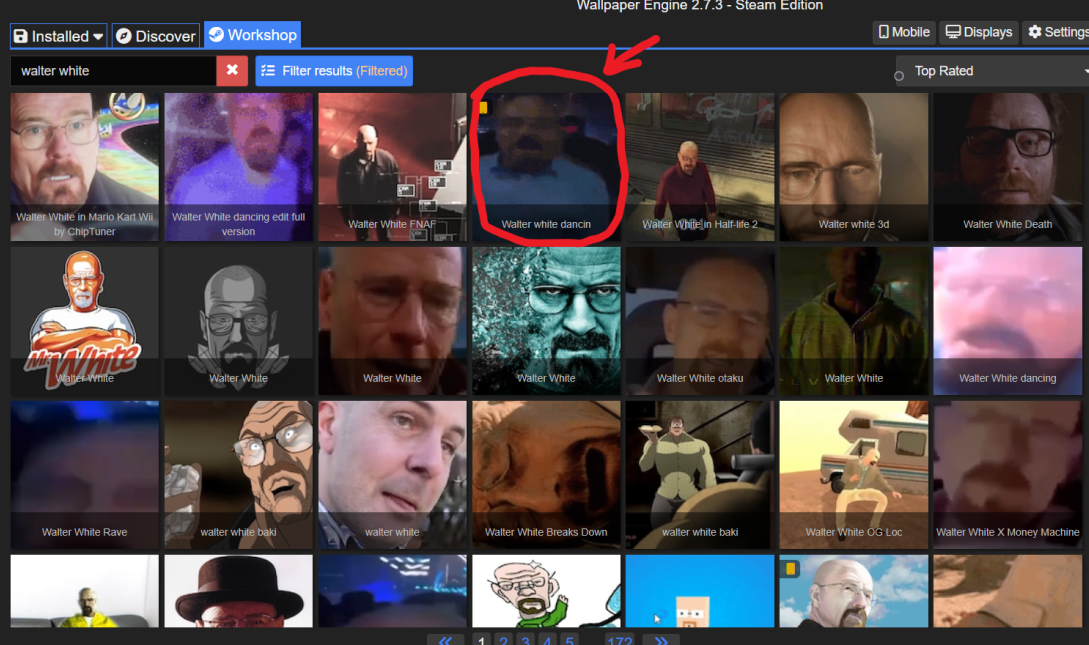
Task: Open yellow hazmat suit on couch wallpaper
Action: pyautogui.click(x=85, y=591)
